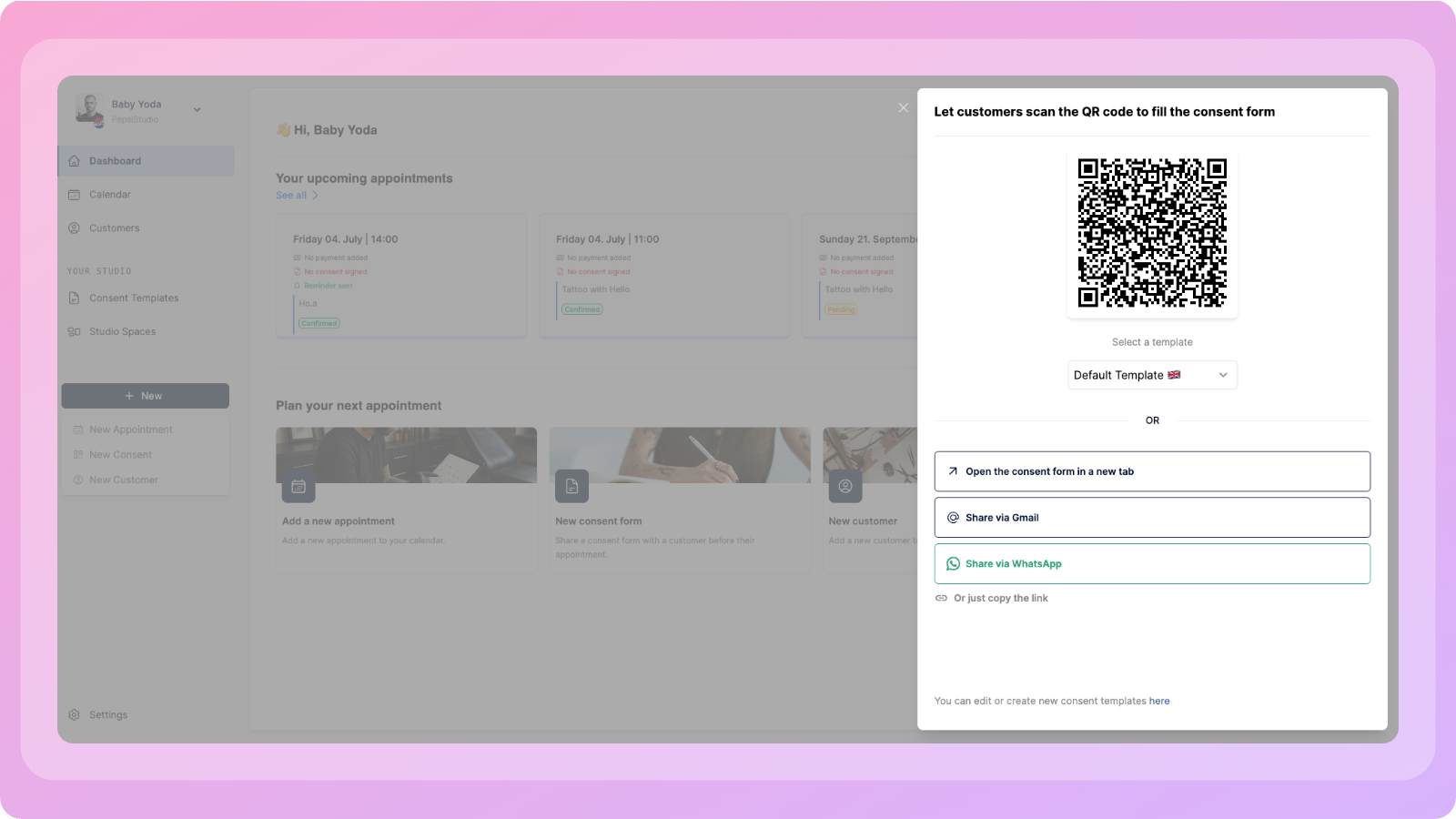Click the Confirmed badge on 14:00 appointment
Screen dimensions: 1456x819
click(x=319, y=324)
